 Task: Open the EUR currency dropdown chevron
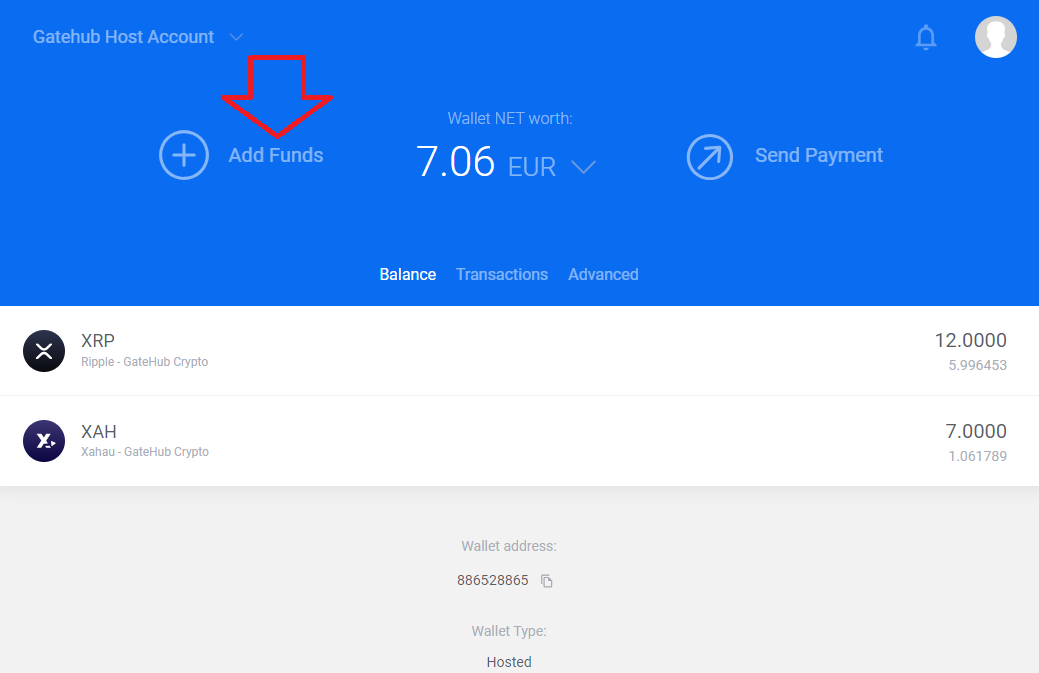(583, 167)
